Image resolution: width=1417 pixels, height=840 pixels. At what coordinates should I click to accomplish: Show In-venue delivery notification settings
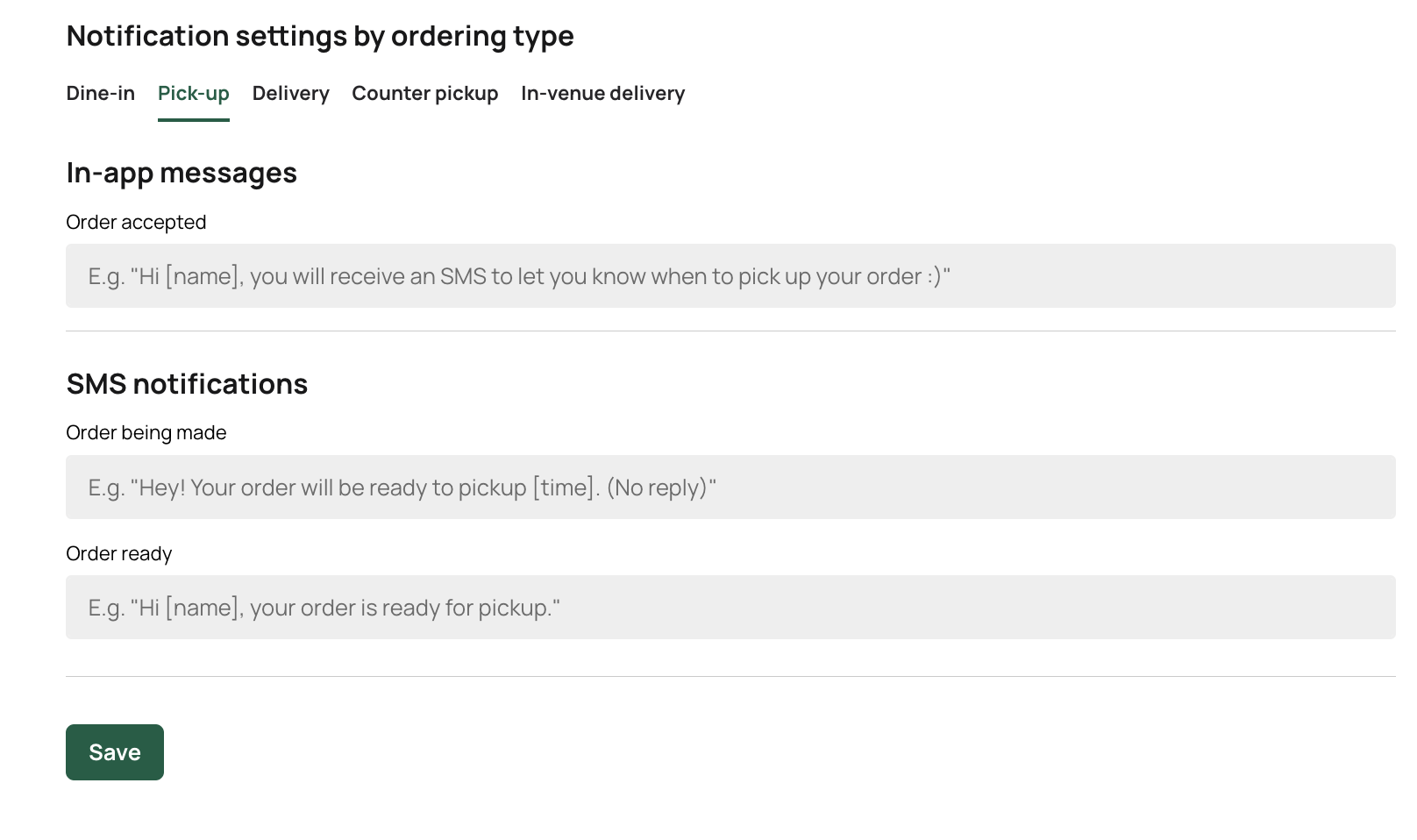[x=602, y=94]
